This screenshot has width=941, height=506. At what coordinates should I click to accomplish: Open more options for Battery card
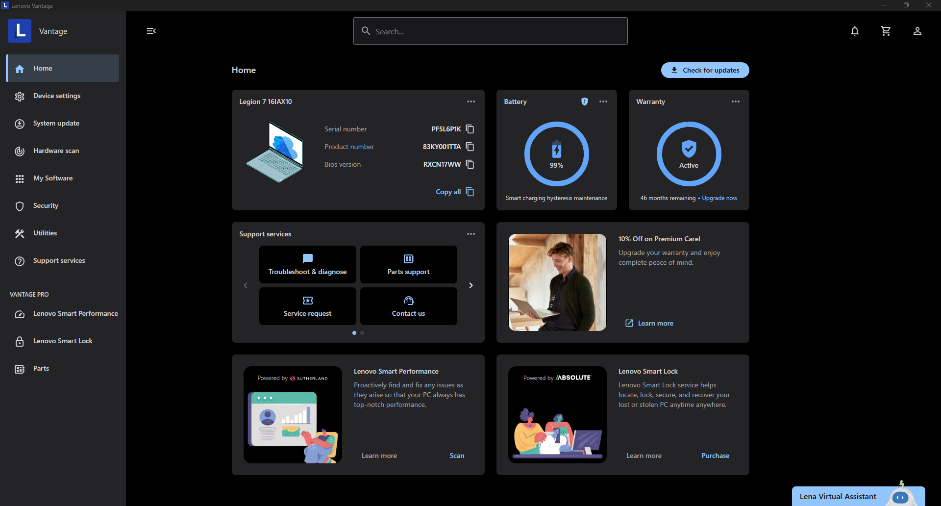[x=603, y=101]
